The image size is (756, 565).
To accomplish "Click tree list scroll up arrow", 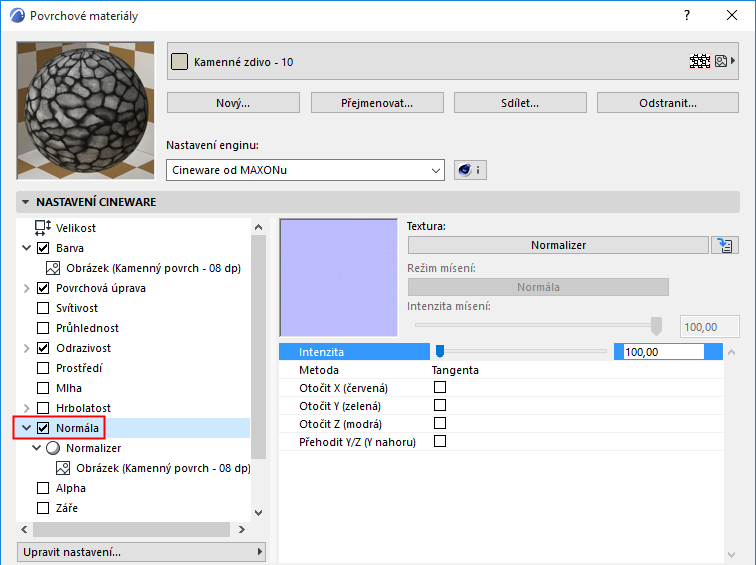I will click(x=258, y=227).
